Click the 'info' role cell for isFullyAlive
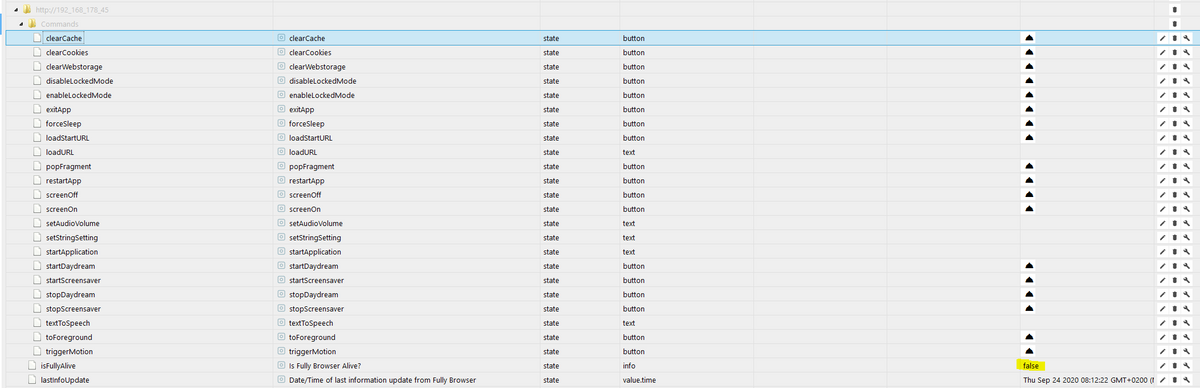 click(629, 366)
